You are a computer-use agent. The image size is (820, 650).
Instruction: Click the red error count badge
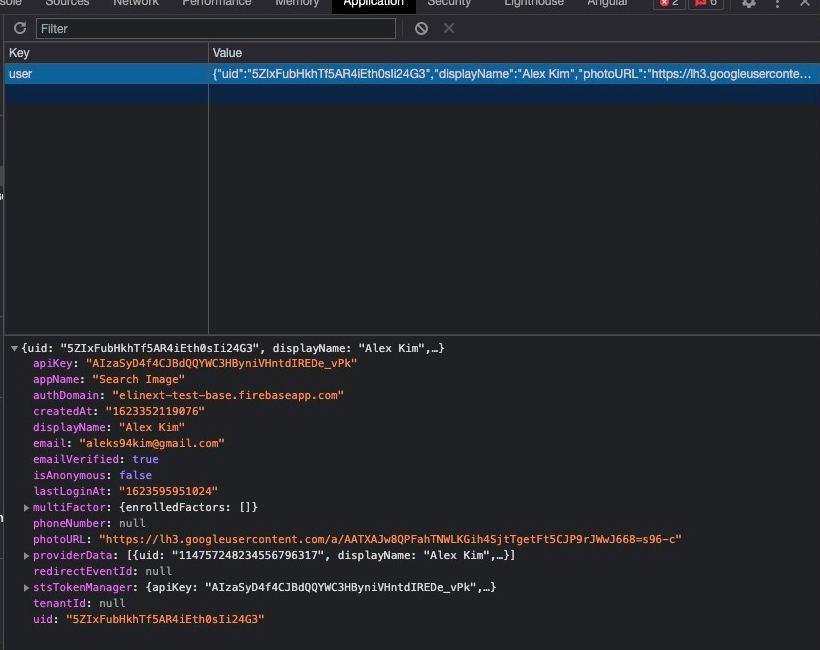pyautogui.click(x=669, y=4)
